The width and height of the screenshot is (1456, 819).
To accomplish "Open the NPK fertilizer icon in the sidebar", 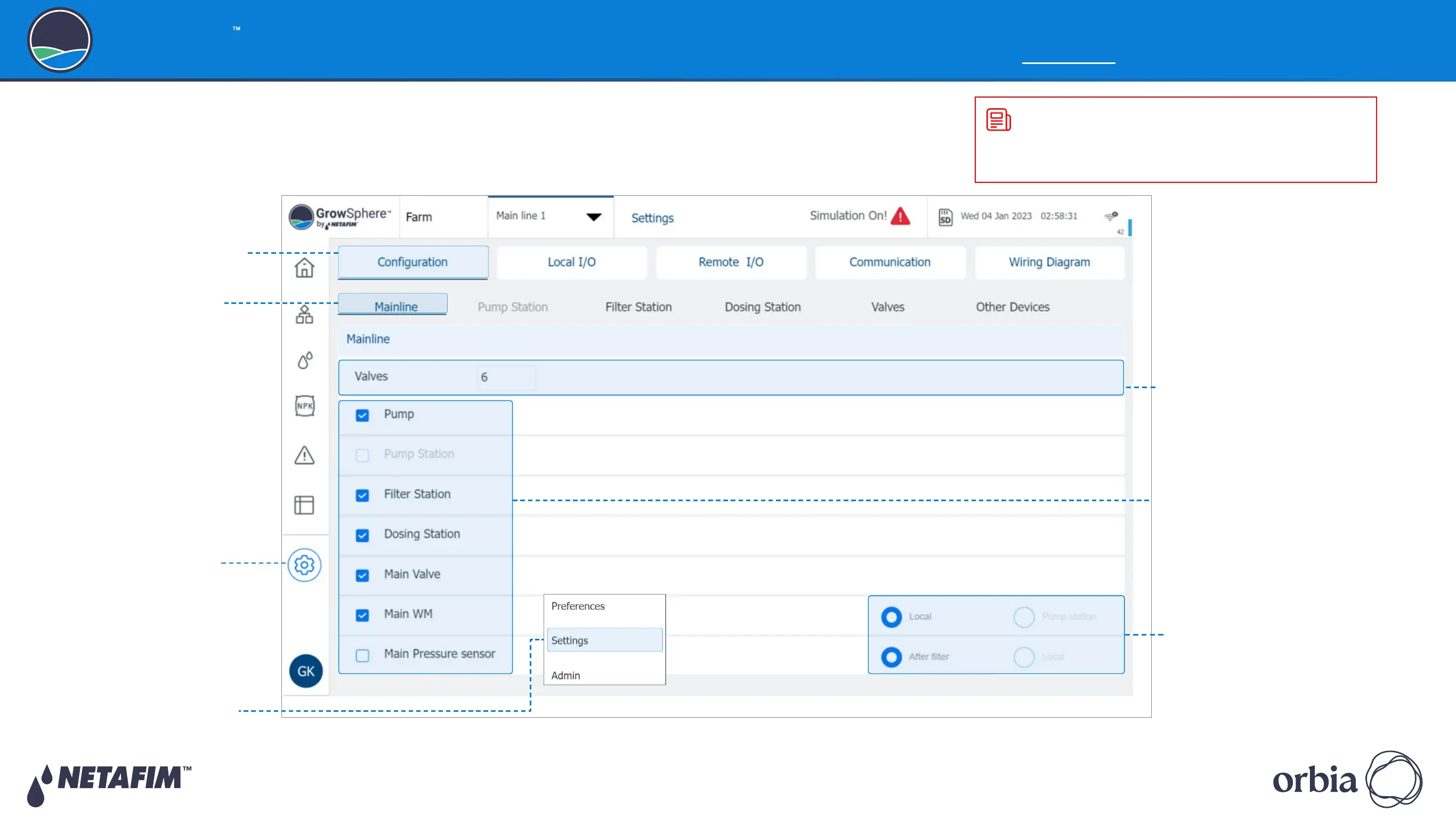I will pyautogui.click(x=305, y=406).
